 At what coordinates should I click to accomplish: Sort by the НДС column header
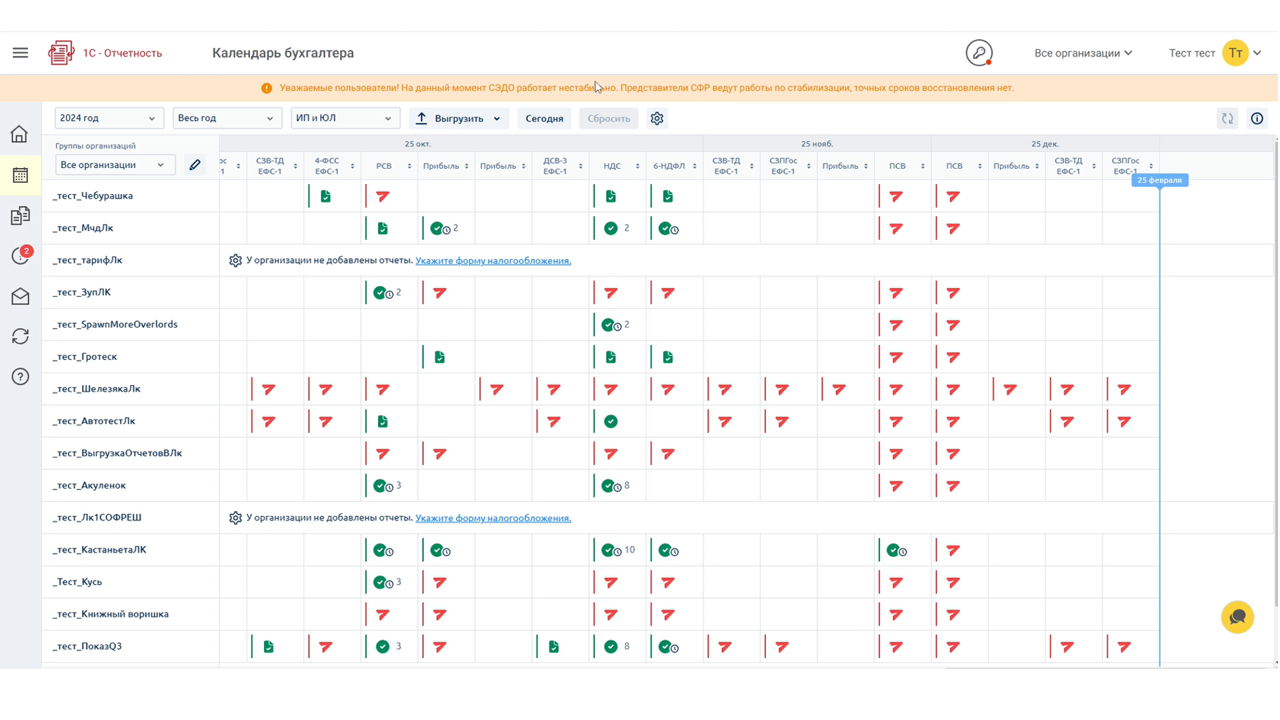(x=618, y=166)
